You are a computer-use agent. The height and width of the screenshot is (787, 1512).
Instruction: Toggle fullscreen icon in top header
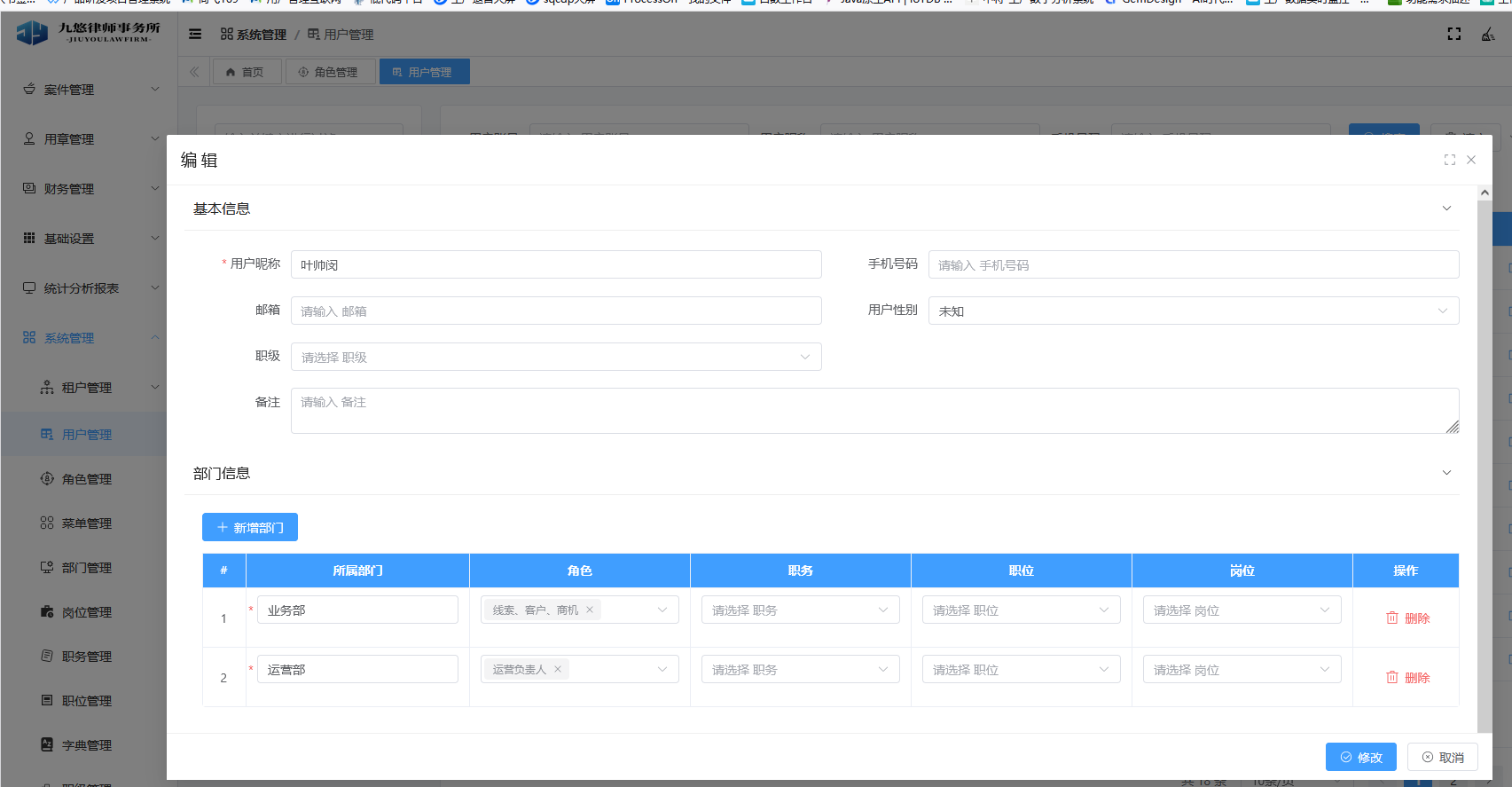pyautogui.click(x=1454, y=34)
